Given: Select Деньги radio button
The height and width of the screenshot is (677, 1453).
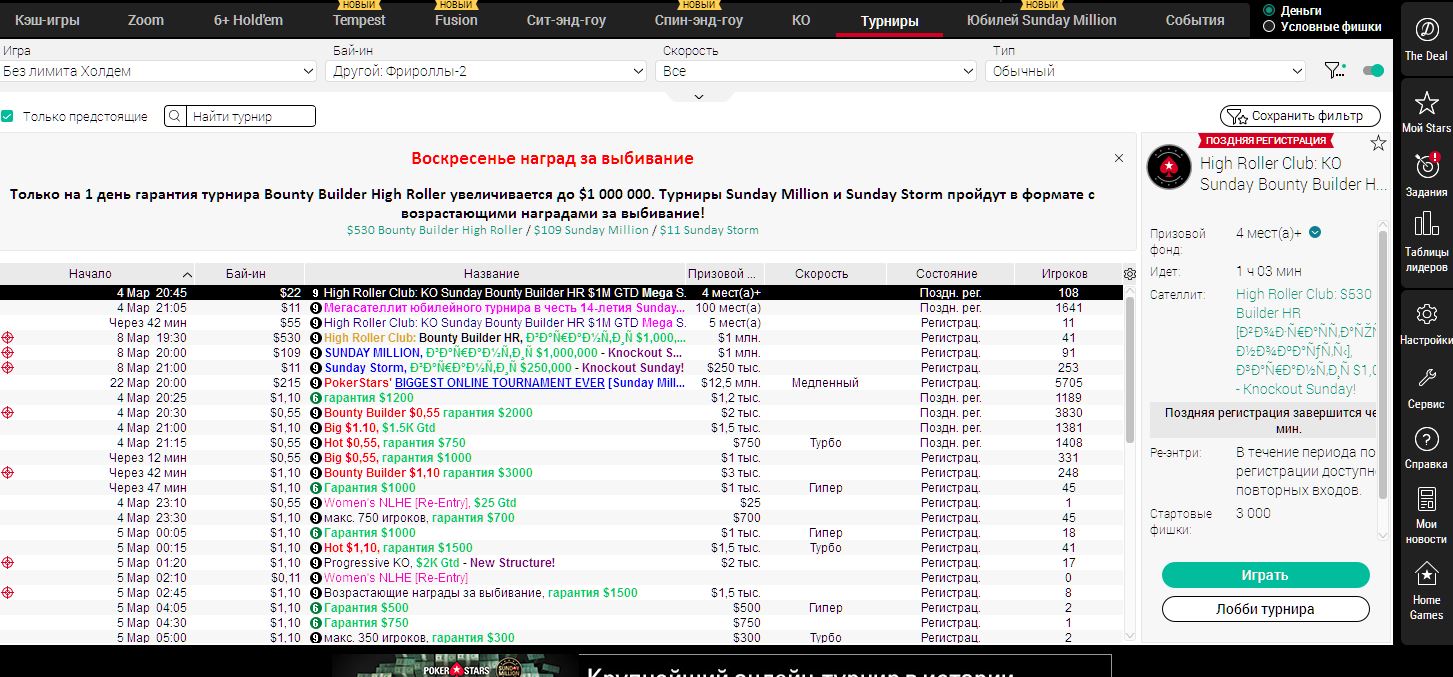Looking at the screenshot, I should (1269, 10).
